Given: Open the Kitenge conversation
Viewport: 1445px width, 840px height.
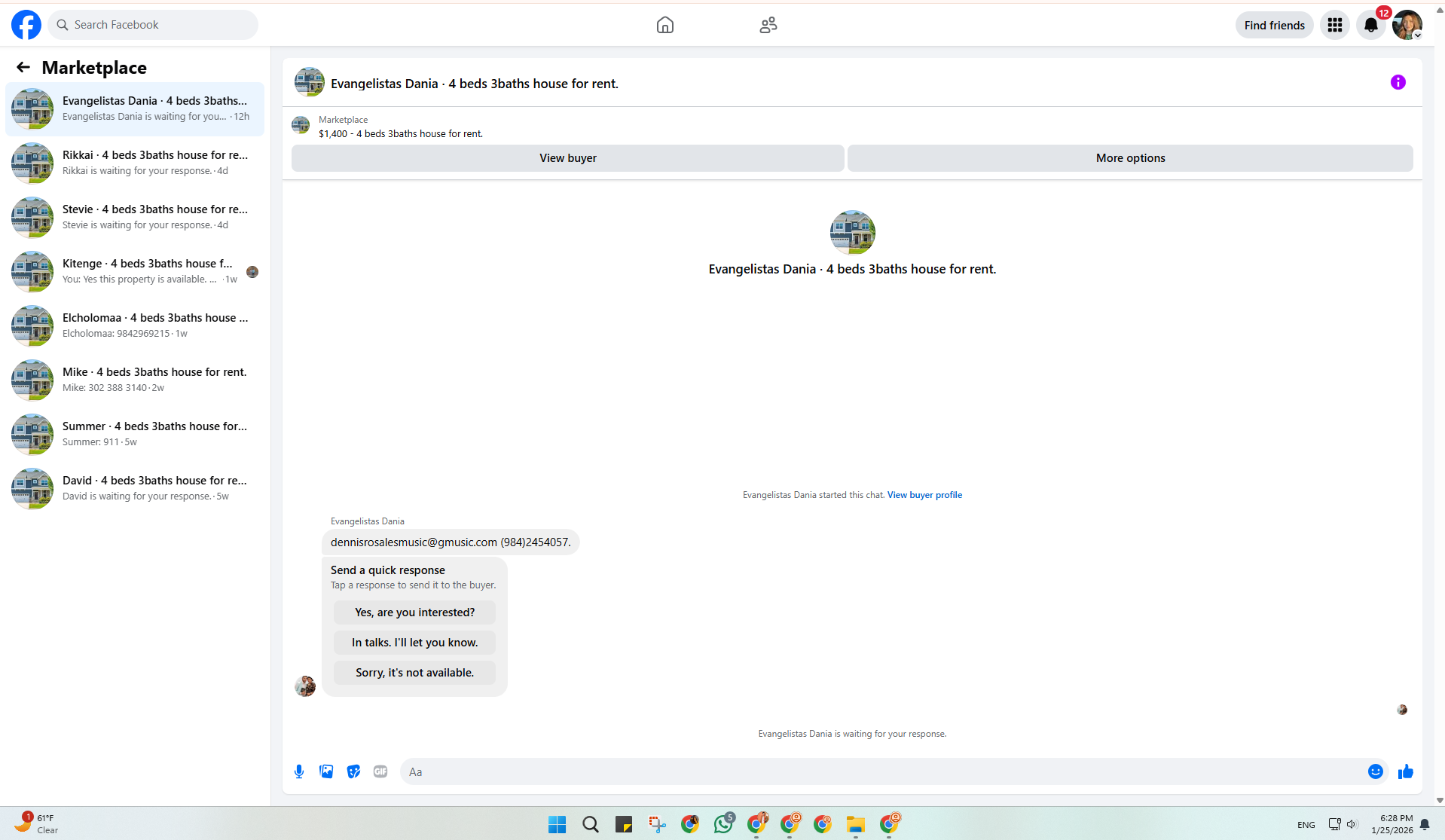Looking at the screenshot, I should (x=135, y=272).
